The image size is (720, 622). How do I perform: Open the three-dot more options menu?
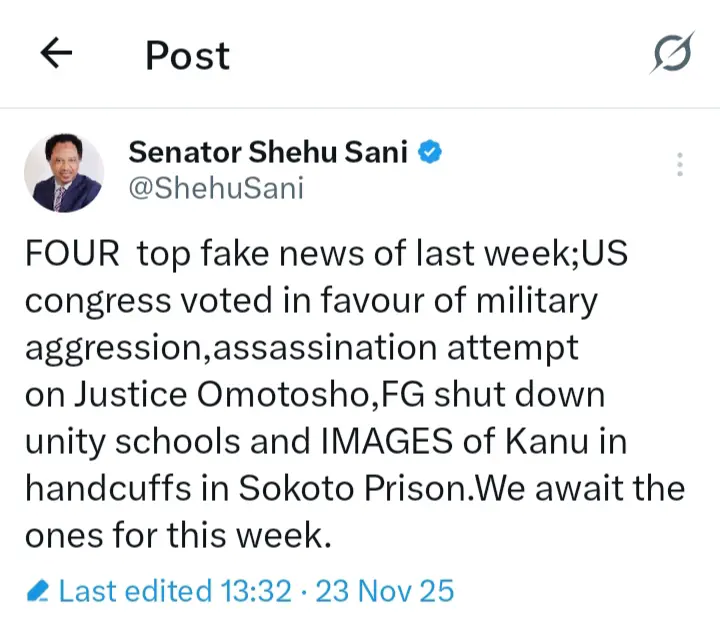click(680, 165)
